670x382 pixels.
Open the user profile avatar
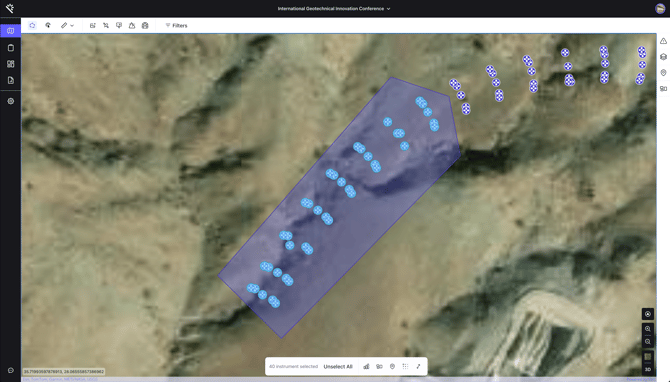(x=660, y=9)
